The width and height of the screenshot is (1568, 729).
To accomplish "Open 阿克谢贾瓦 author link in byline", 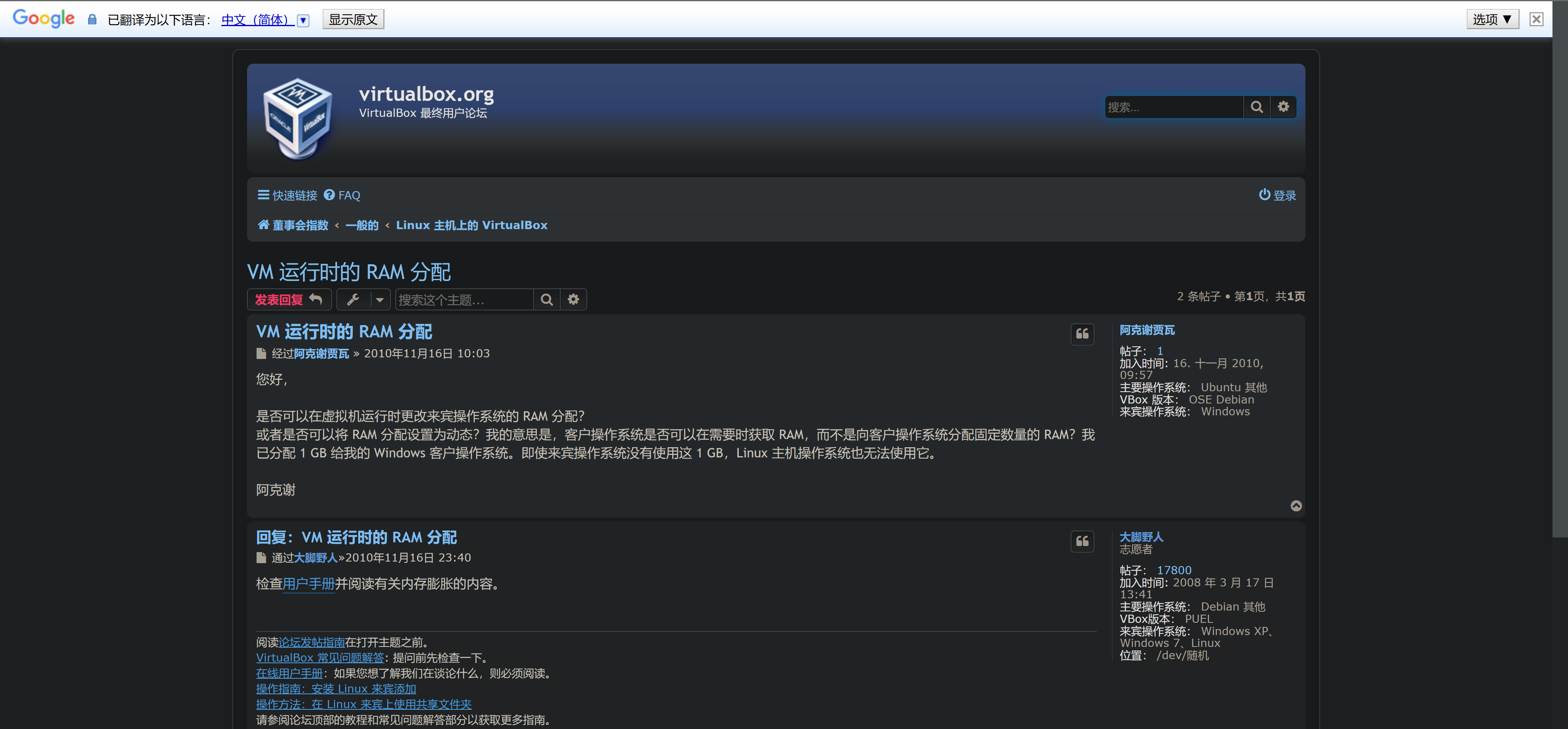I will coord(321,354).
